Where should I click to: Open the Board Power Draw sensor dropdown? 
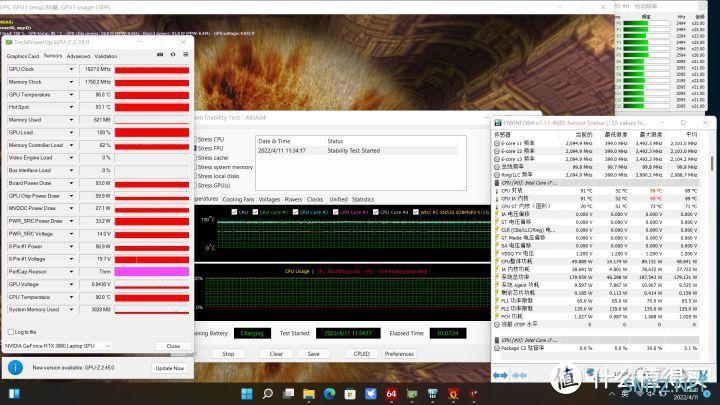(x=71, y=183)
